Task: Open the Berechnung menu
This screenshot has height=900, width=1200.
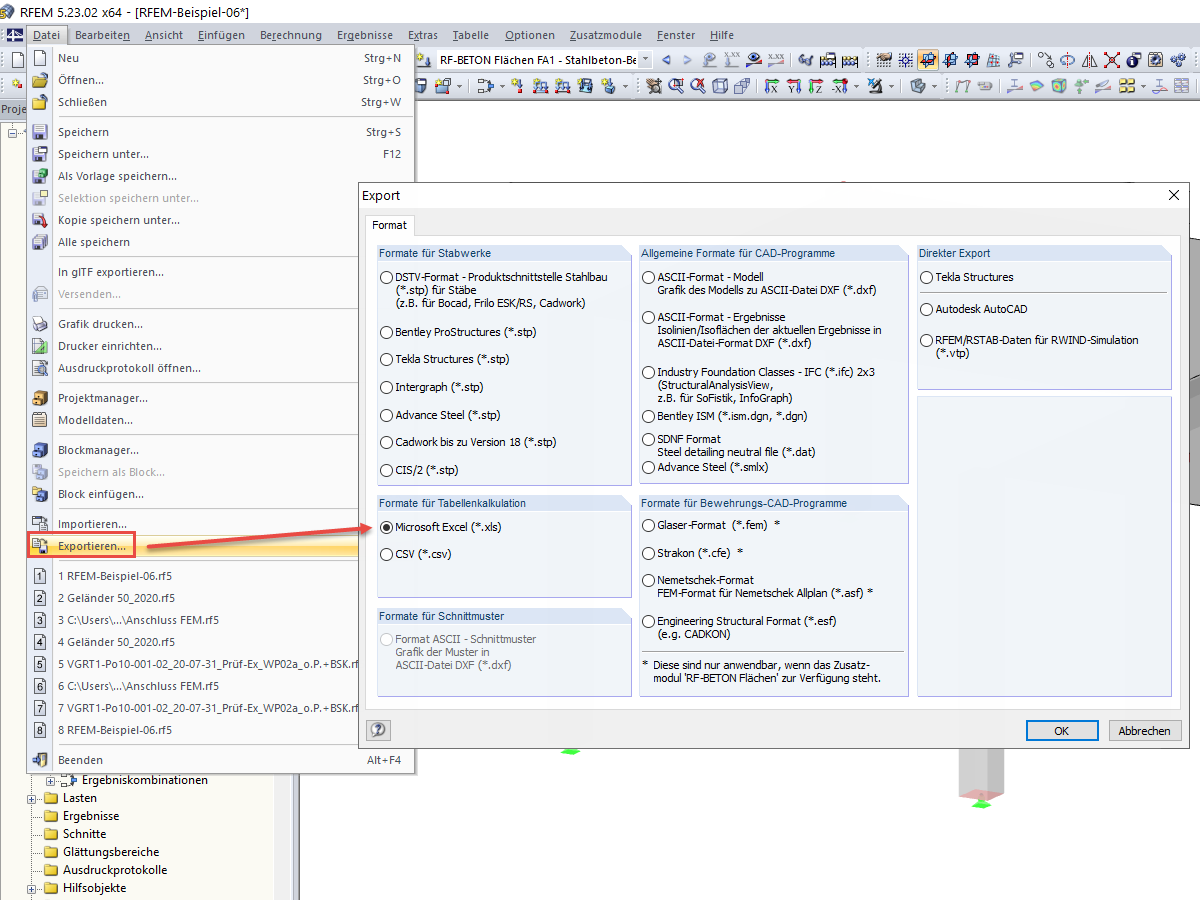Action: coord(290,35)
